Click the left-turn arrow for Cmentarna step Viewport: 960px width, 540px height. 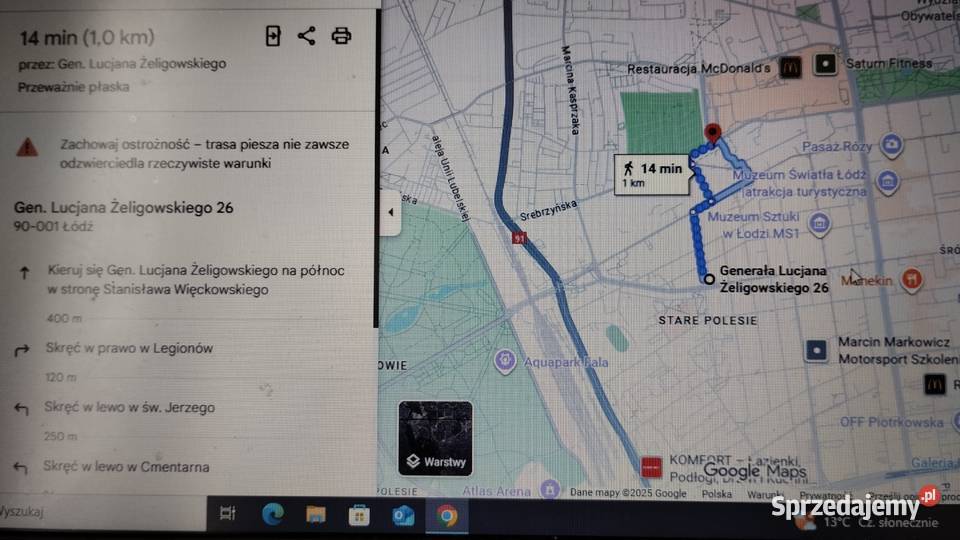tap(20, 468)
